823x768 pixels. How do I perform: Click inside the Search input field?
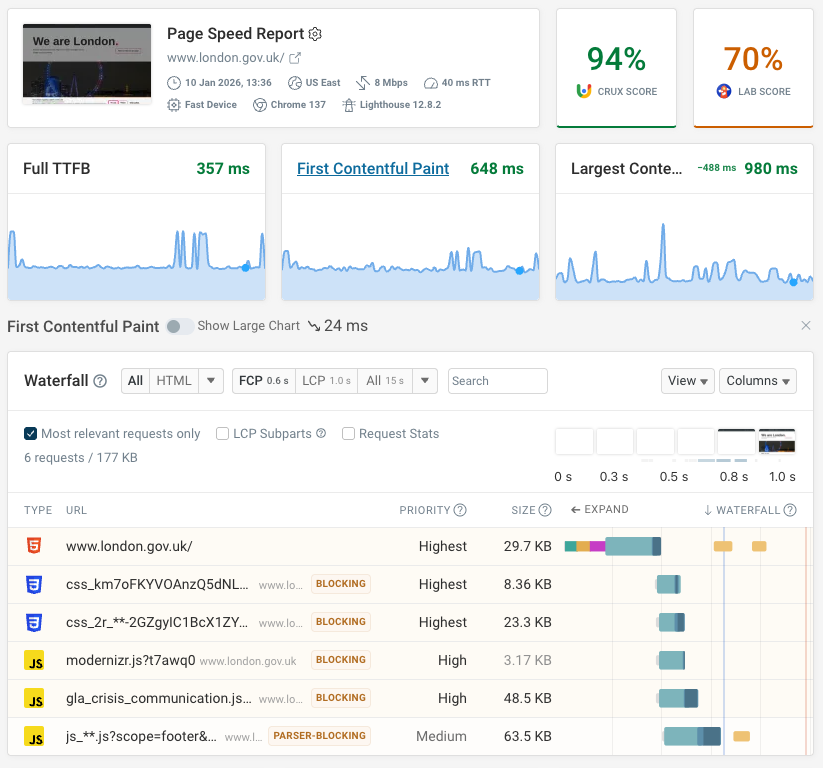(x=497, y=381)
